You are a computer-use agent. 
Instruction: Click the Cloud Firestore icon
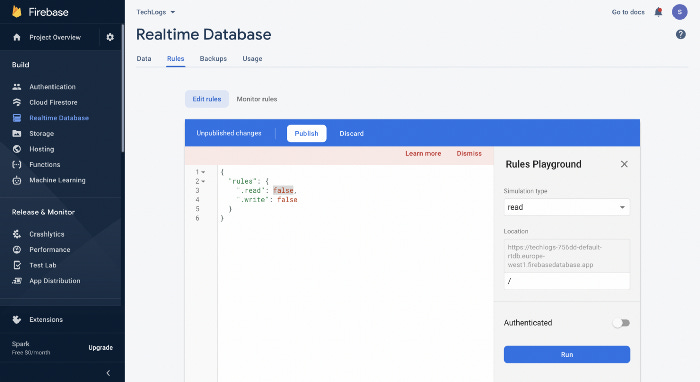[x=17, y=102]
